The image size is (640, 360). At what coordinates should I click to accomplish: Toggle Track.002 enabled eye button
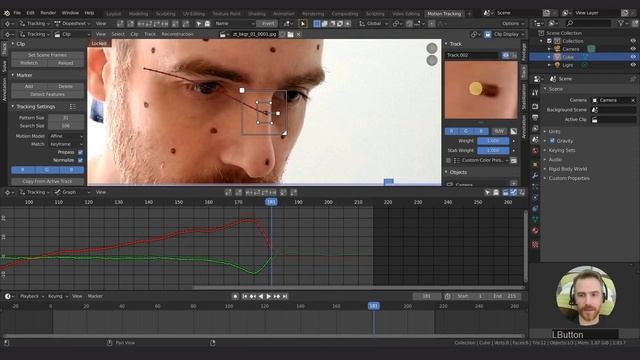click(x=506, y=55)
